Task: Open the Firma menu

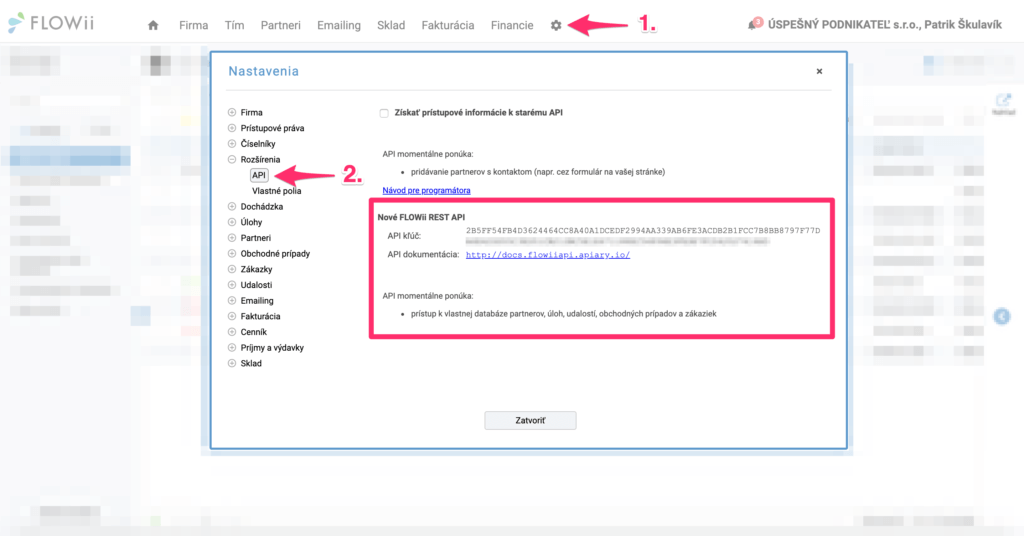Action: click(193, 25)
